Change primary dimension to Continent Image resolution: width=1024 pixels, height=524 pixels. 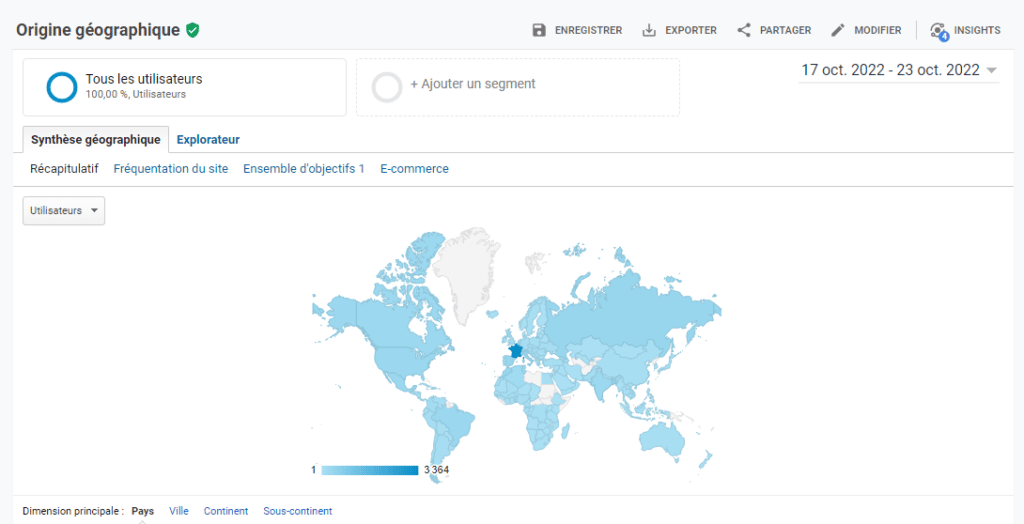click(226, 511)
